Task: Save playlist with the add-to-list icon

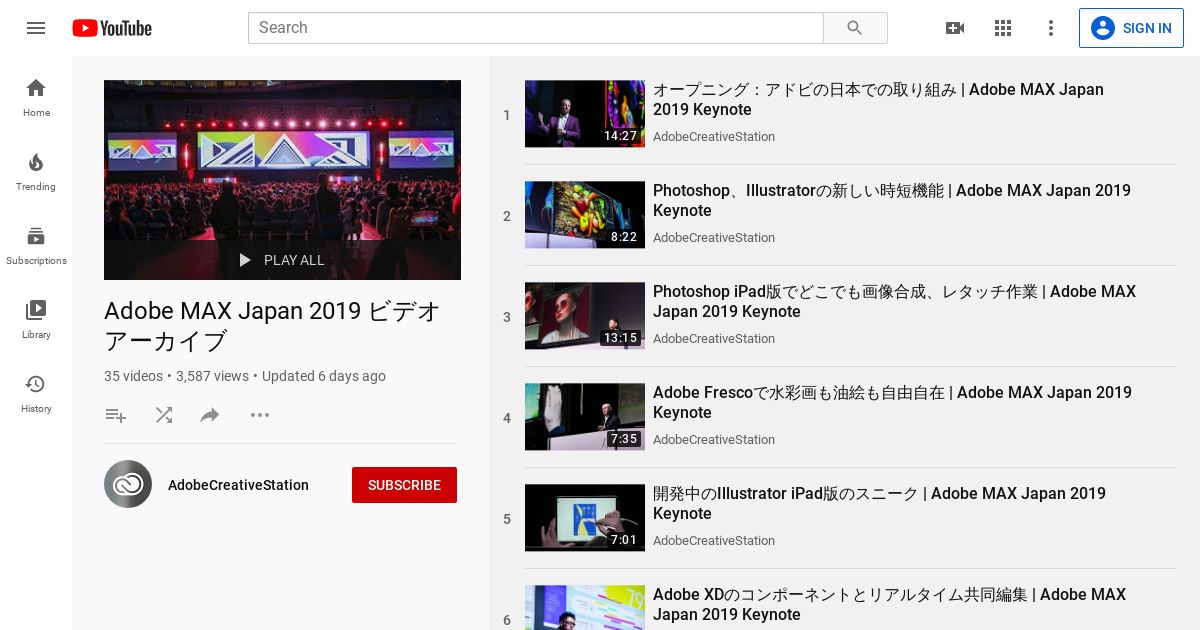Action: pos(116,415)
